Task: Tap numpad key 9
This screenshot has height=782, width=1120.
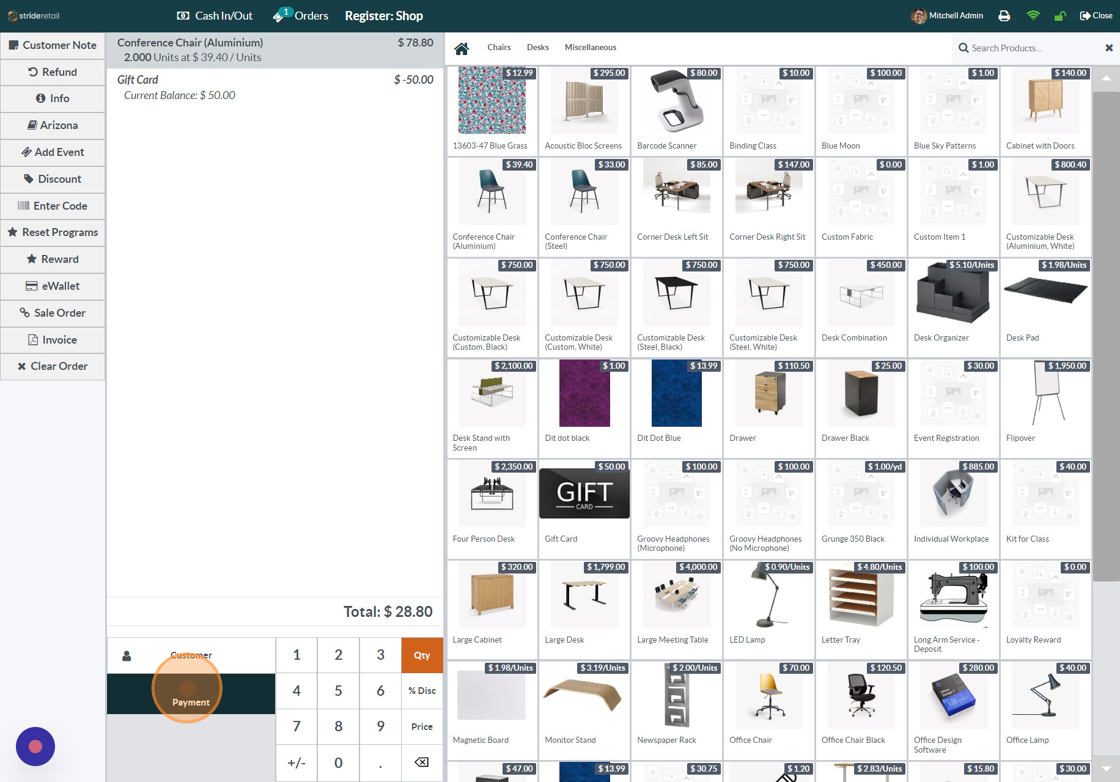Action: tap(381, 727)
